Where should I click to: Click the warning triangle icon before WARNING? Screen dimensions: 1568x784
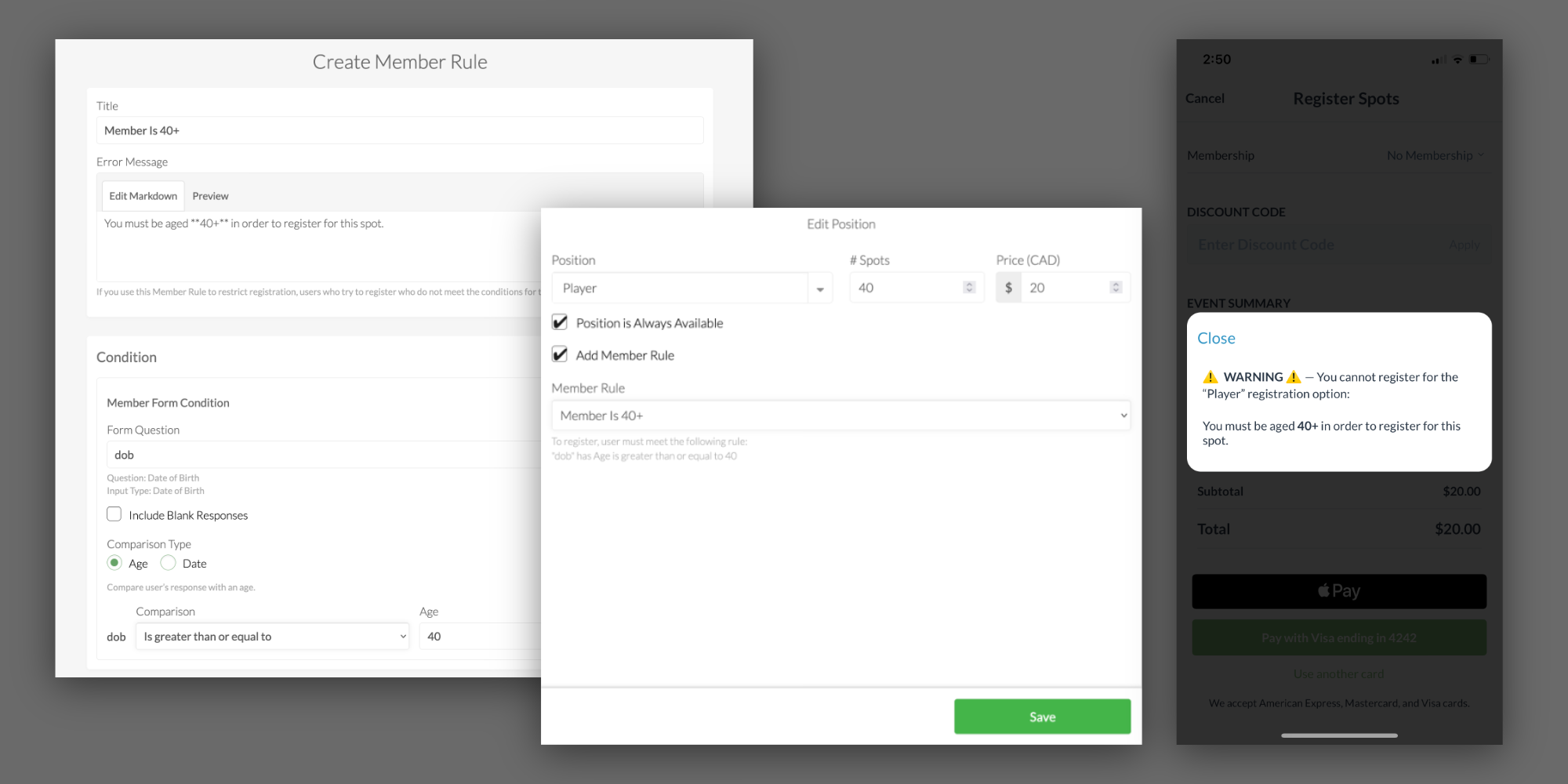(1210, 377)
